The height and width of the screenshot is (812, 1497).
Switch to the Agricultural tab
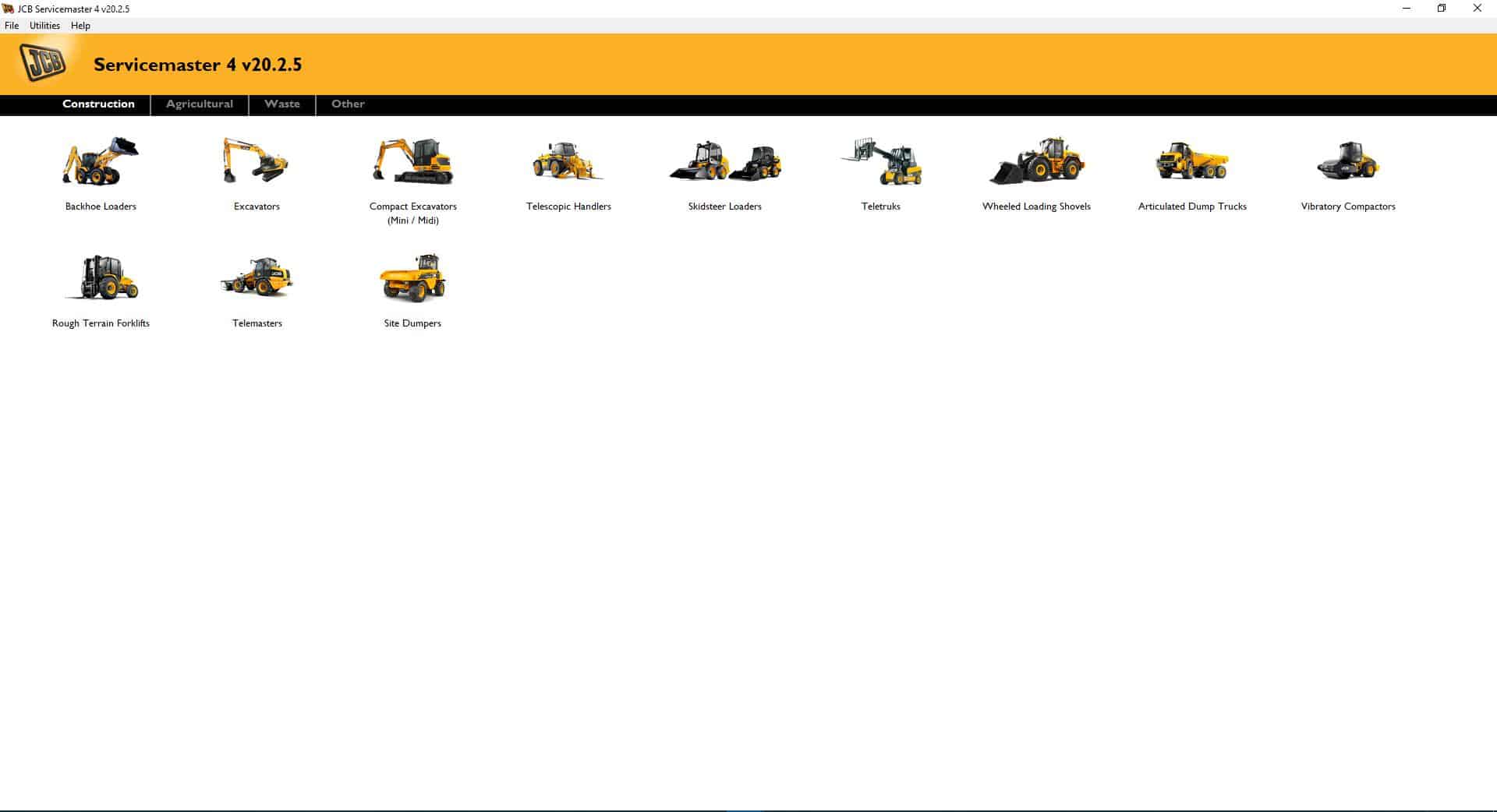coord(199,104)
